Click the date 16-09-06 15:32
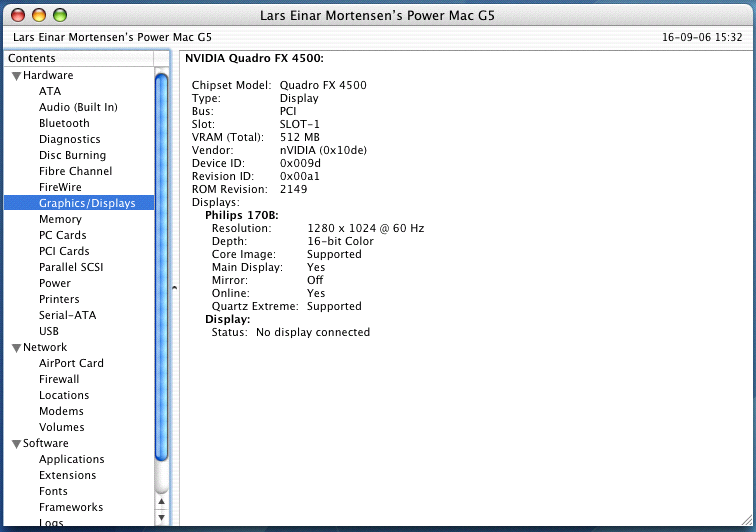756x532 pixels. (702, 37)
